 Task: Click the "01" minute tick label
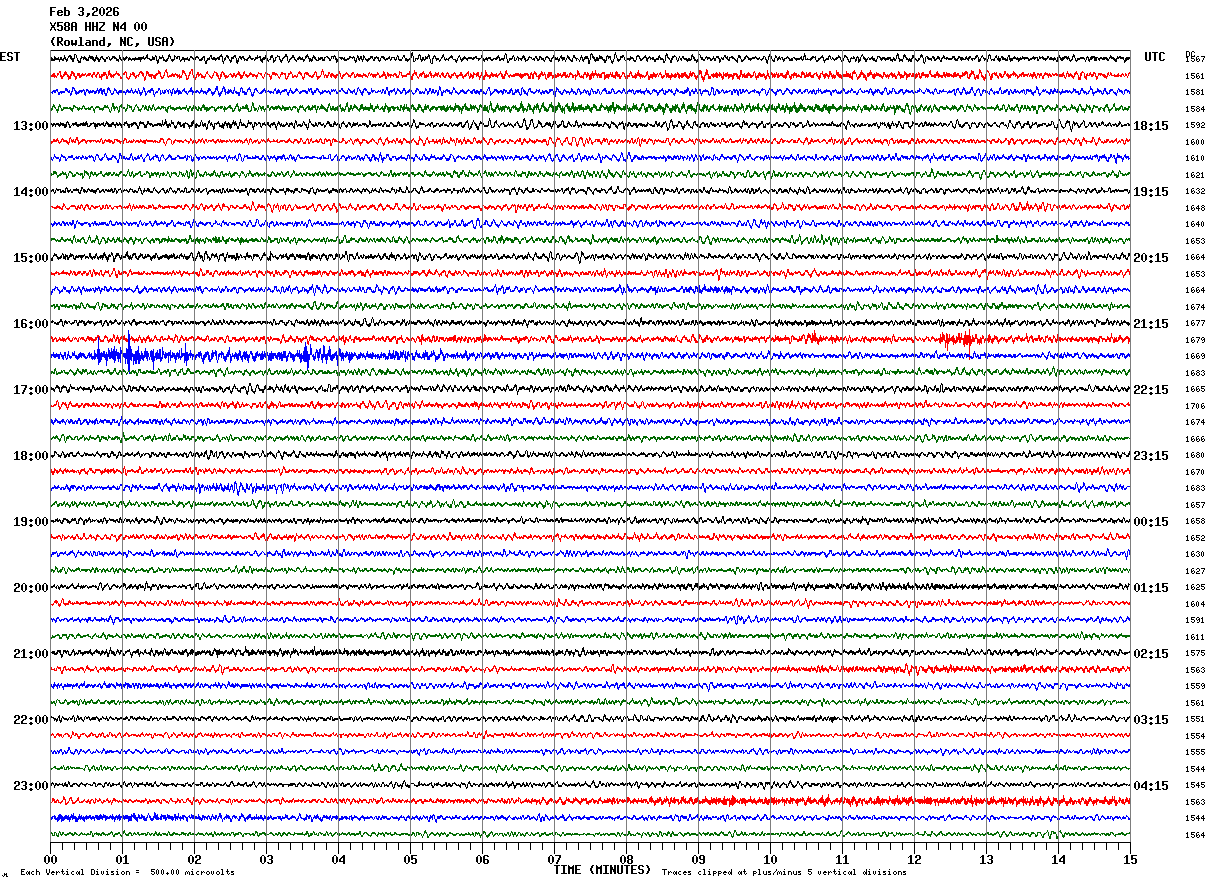click(x=122, y=859)
